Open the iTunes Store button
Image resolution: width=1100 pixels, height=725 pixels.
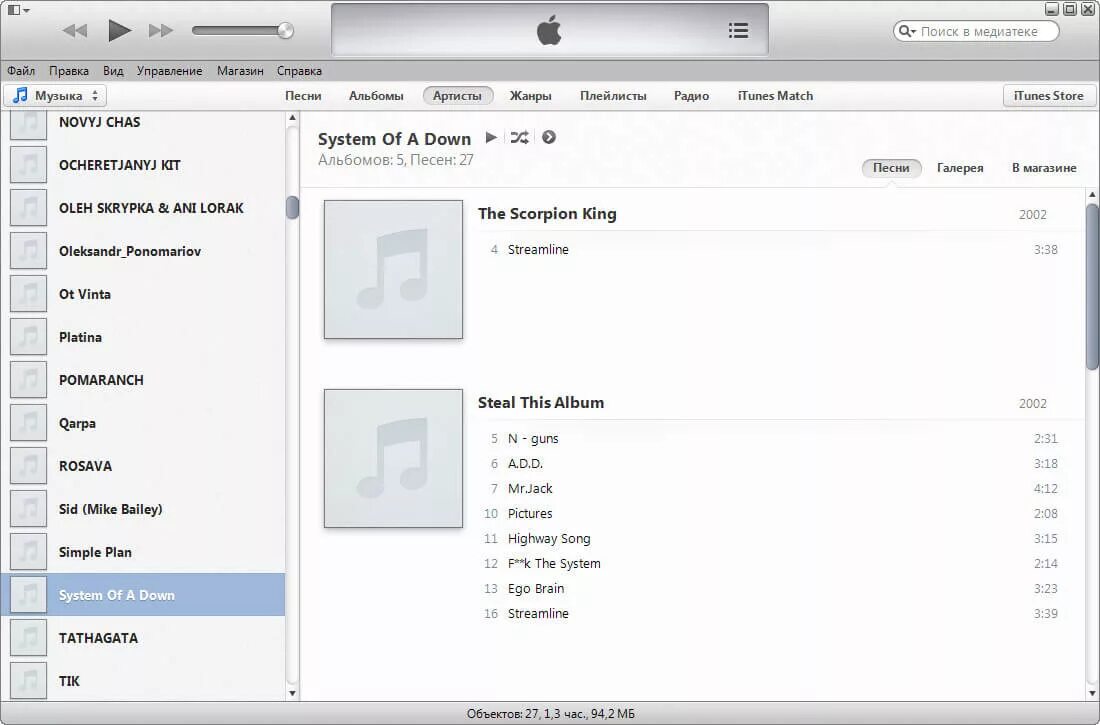tap(1048, 95)
